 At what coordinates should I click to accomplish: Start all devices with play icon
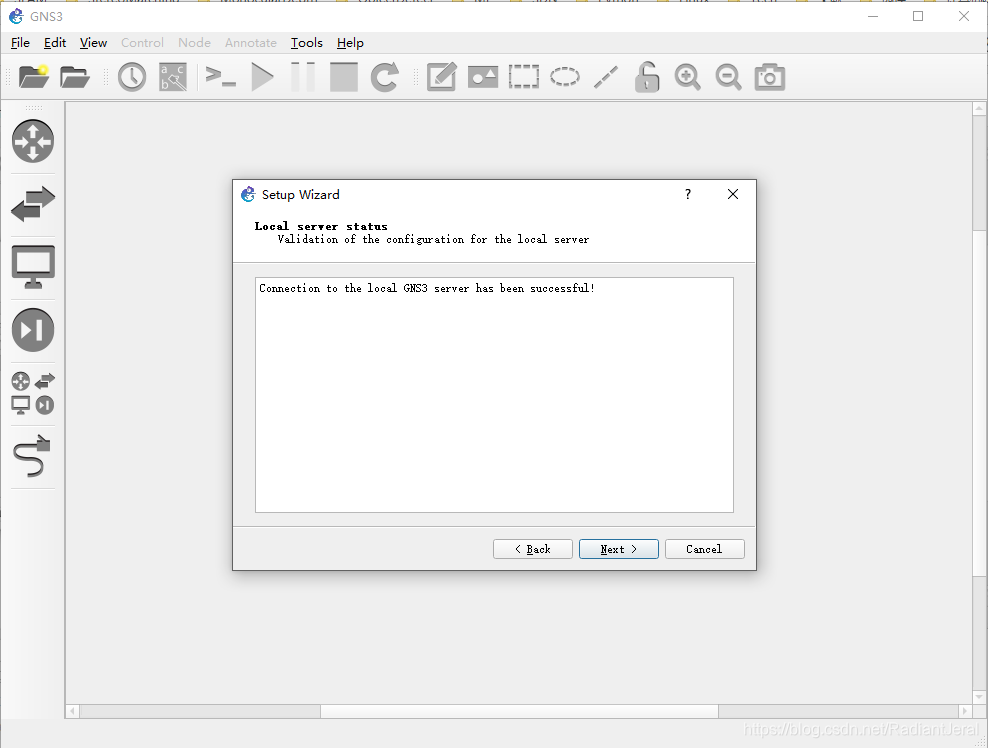point(262,77)
